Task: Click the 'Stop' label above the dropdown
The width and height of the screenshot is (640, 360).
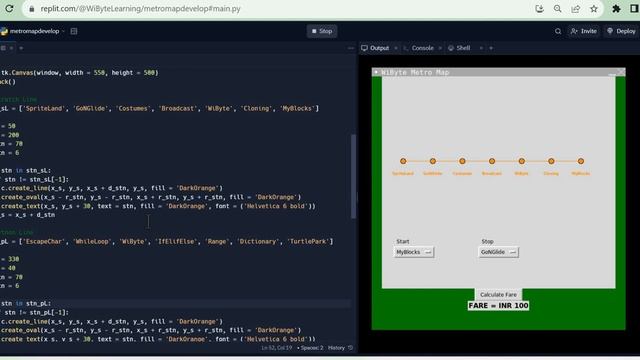Action: (x=487, y=242)
